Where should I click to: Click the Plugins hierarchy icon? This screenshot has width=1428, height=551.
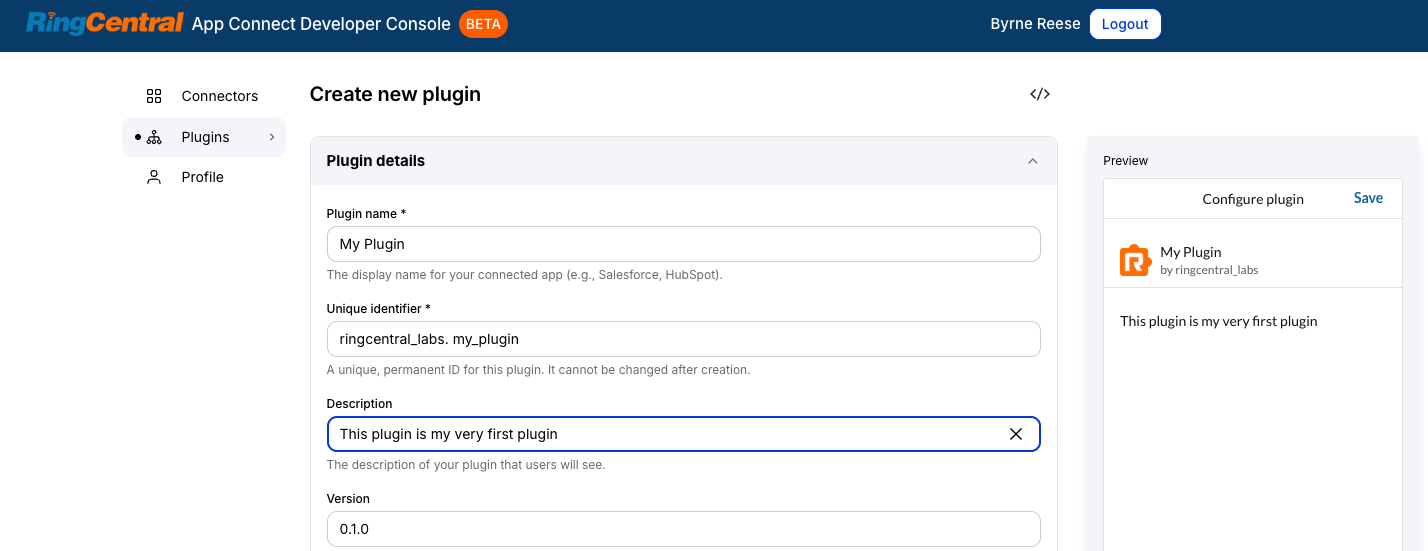154,137
